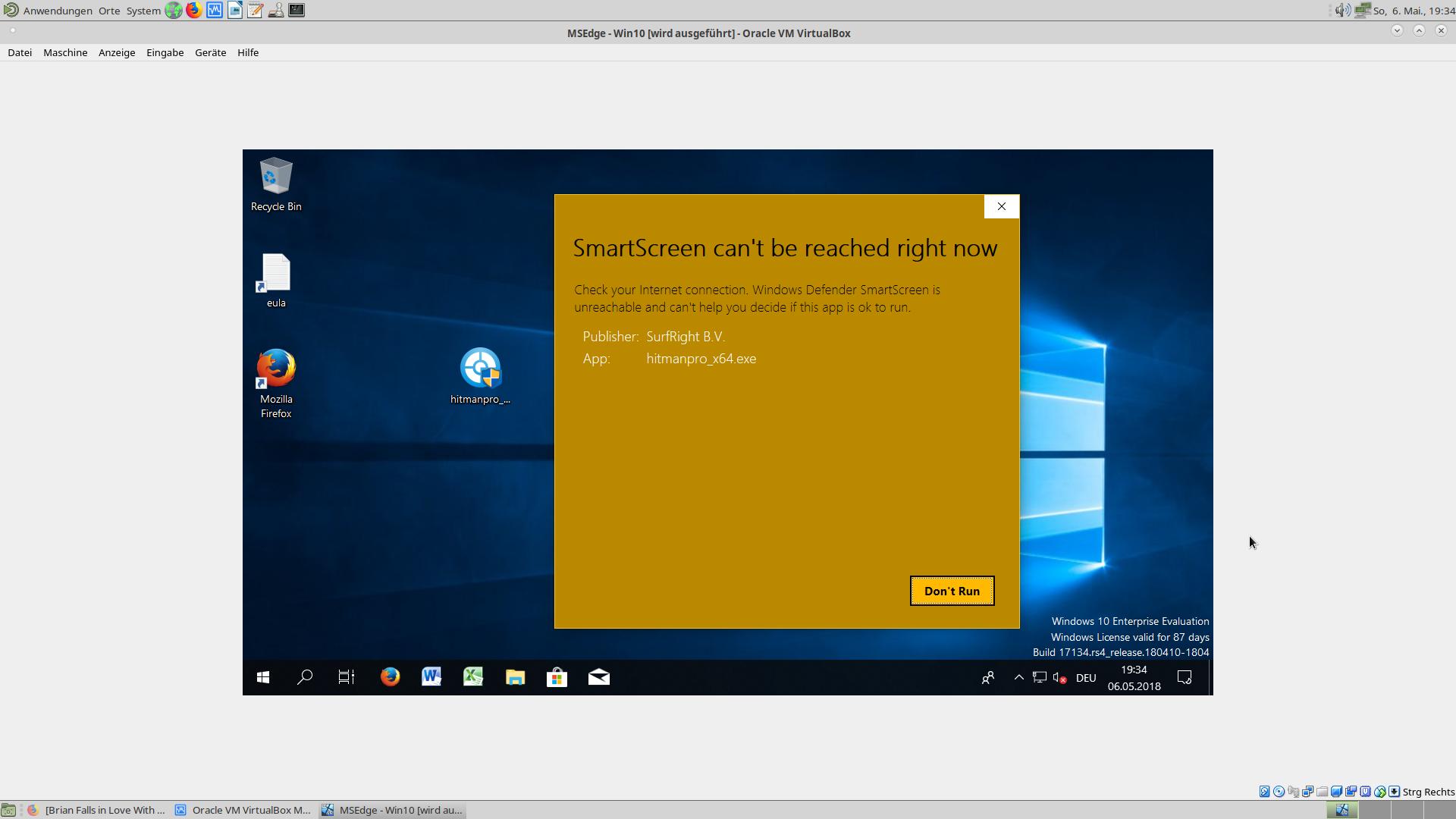Open the Anwendungen menu in the top panel
Viewport: 1456px width, 819px height.
pos(57,11)
